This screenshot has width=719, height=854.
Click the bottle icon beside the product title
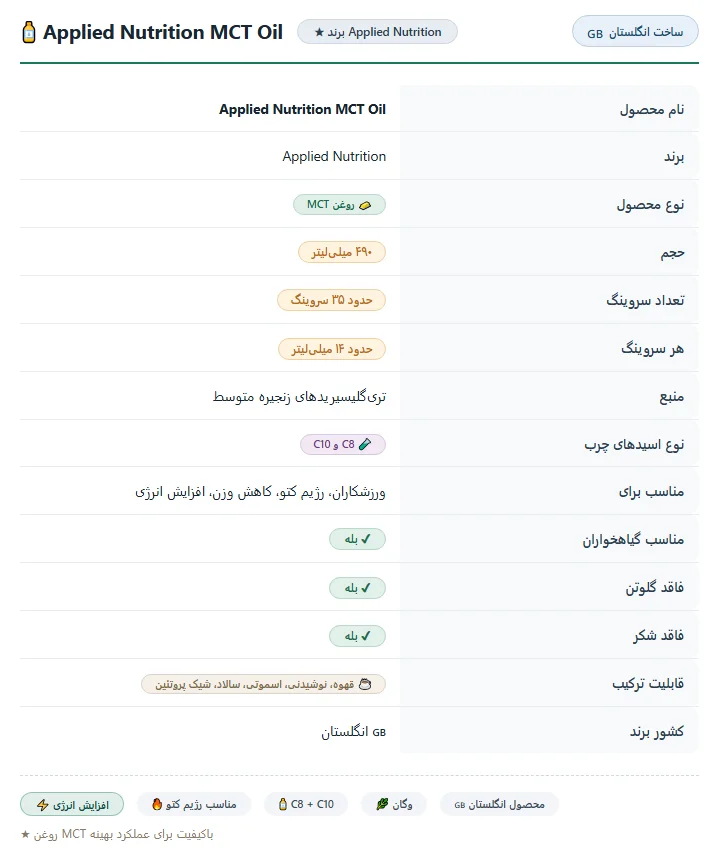click(28, 32)
